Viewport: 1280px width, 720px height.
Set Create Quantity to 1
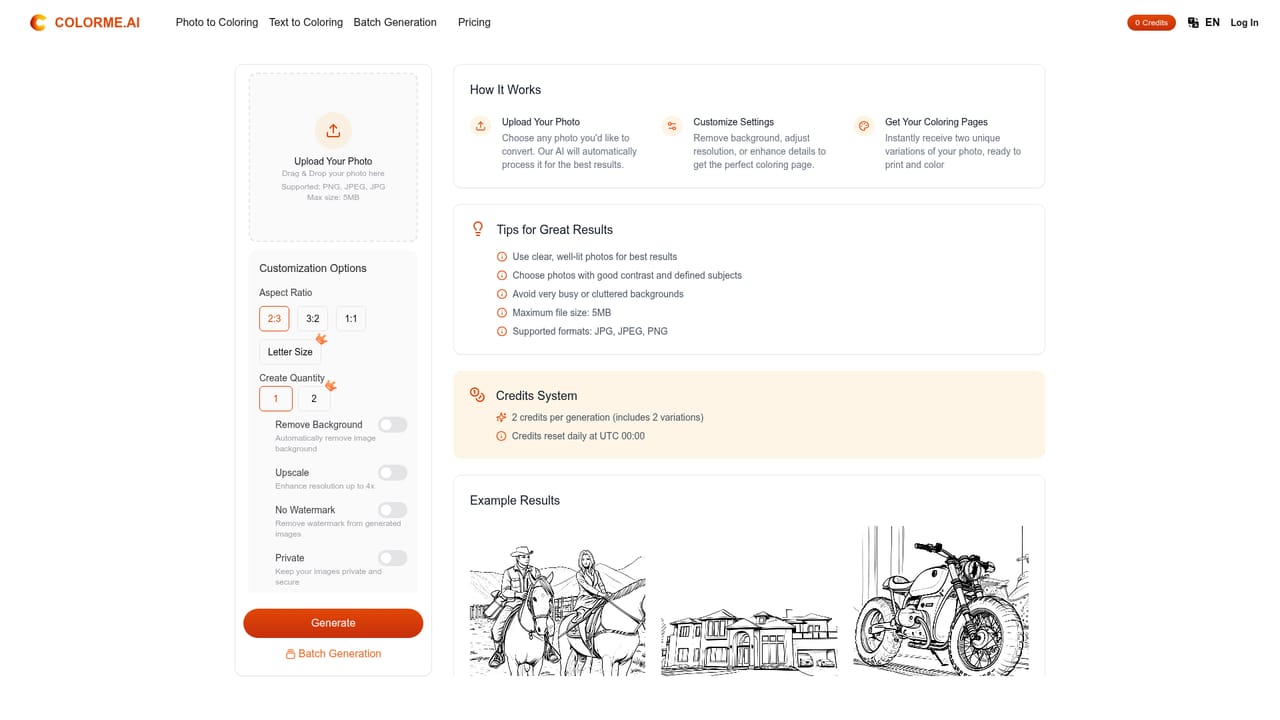(x=276, y=399)
